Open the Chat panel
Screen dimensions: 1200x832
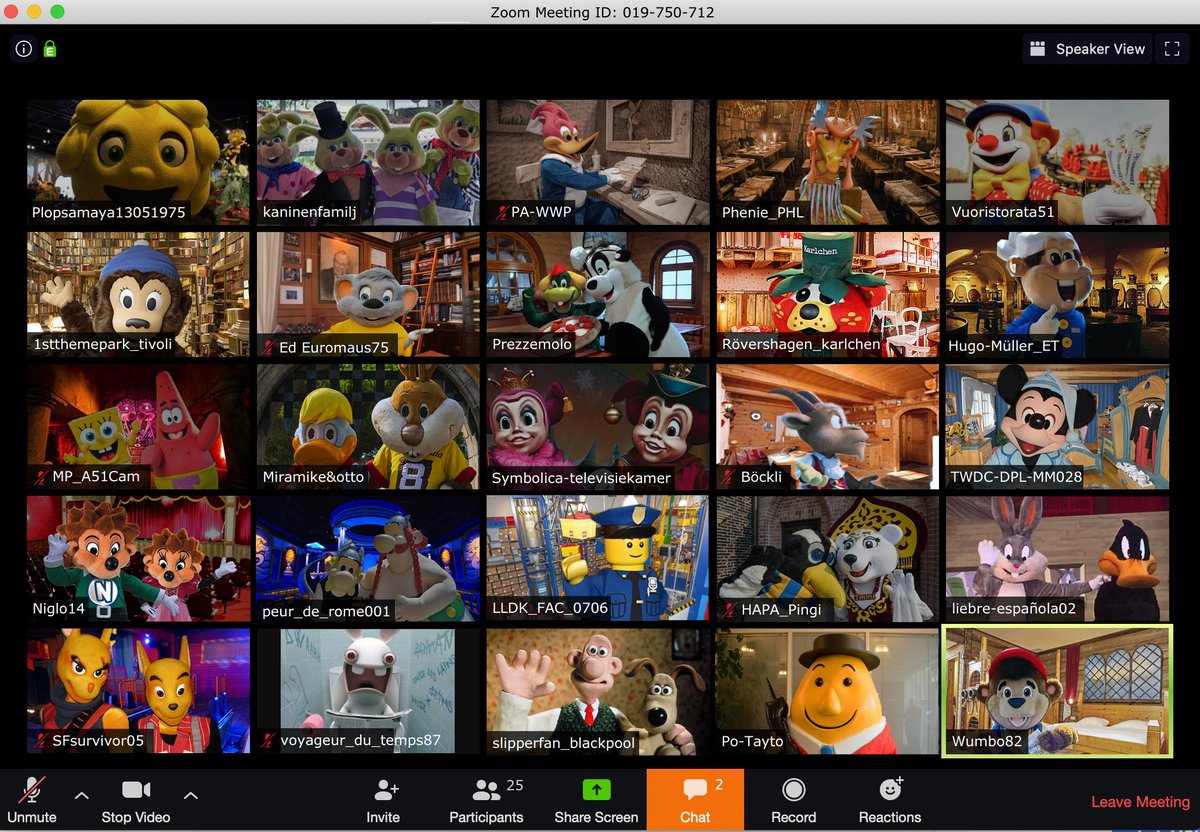[695, 800]
